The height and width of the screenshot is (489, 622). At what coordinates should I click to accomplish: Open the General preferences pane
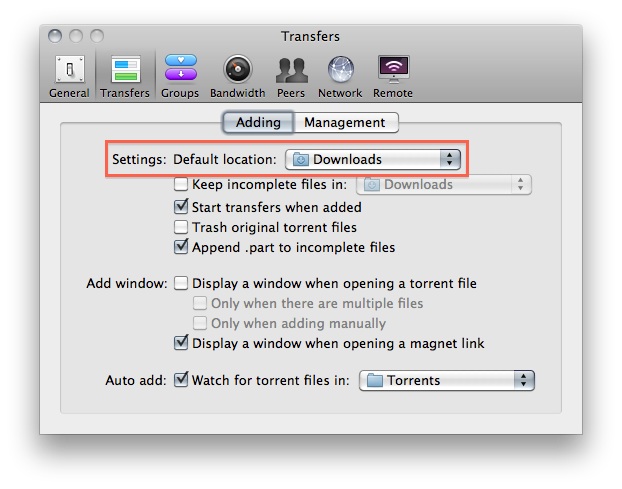[x=69, y=76]
